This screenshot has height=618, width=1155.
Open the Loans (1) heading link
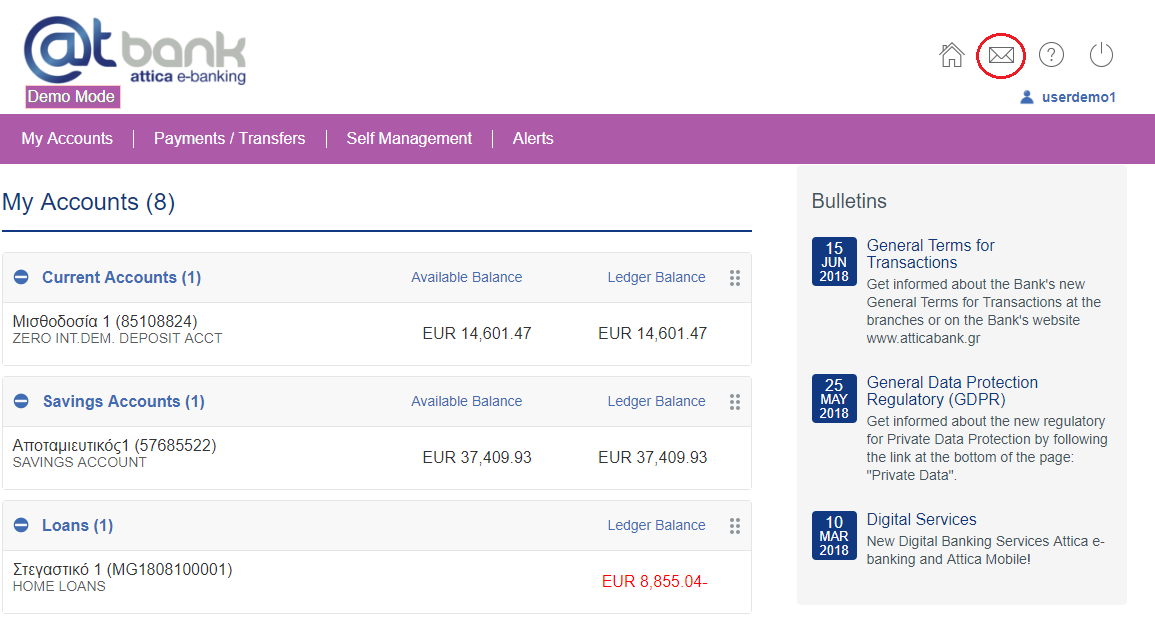point(77,526)
